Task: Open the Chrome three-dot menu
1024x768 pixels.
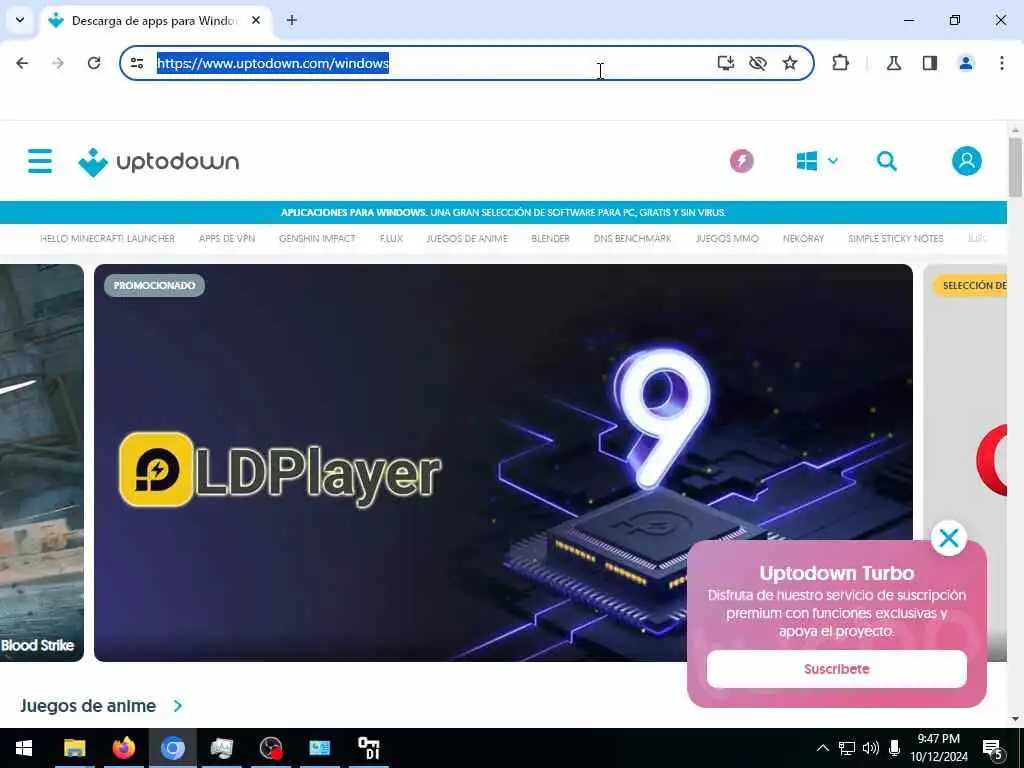Action: pyautogui.click(x=1002, y=63)
